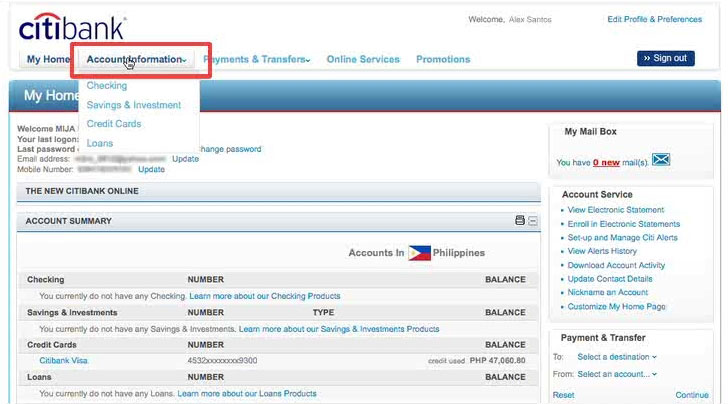The width and height of the screenshot is (728, 404).
Task: Click the Citibank logo
Action: [x=72, y=26]
